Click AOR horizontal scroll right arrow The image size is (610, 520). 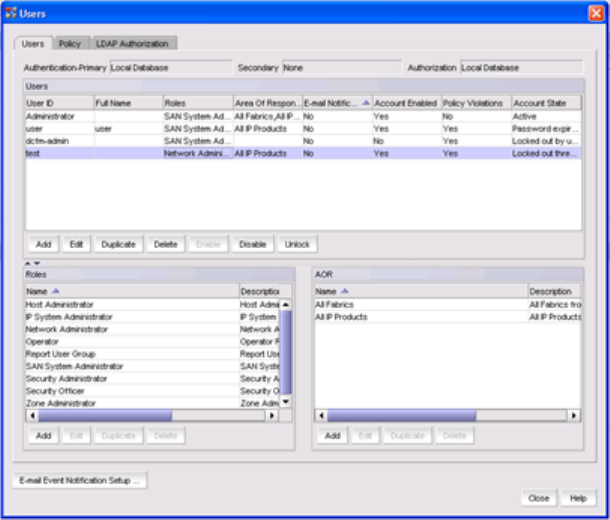coord(574,416)
